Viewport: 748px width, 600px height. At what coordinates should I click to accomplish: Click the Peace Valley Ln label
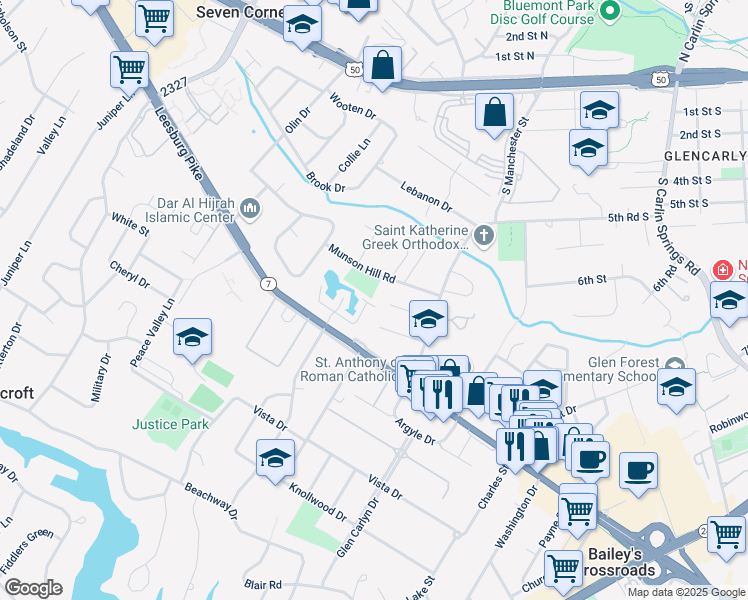point(153,333)
